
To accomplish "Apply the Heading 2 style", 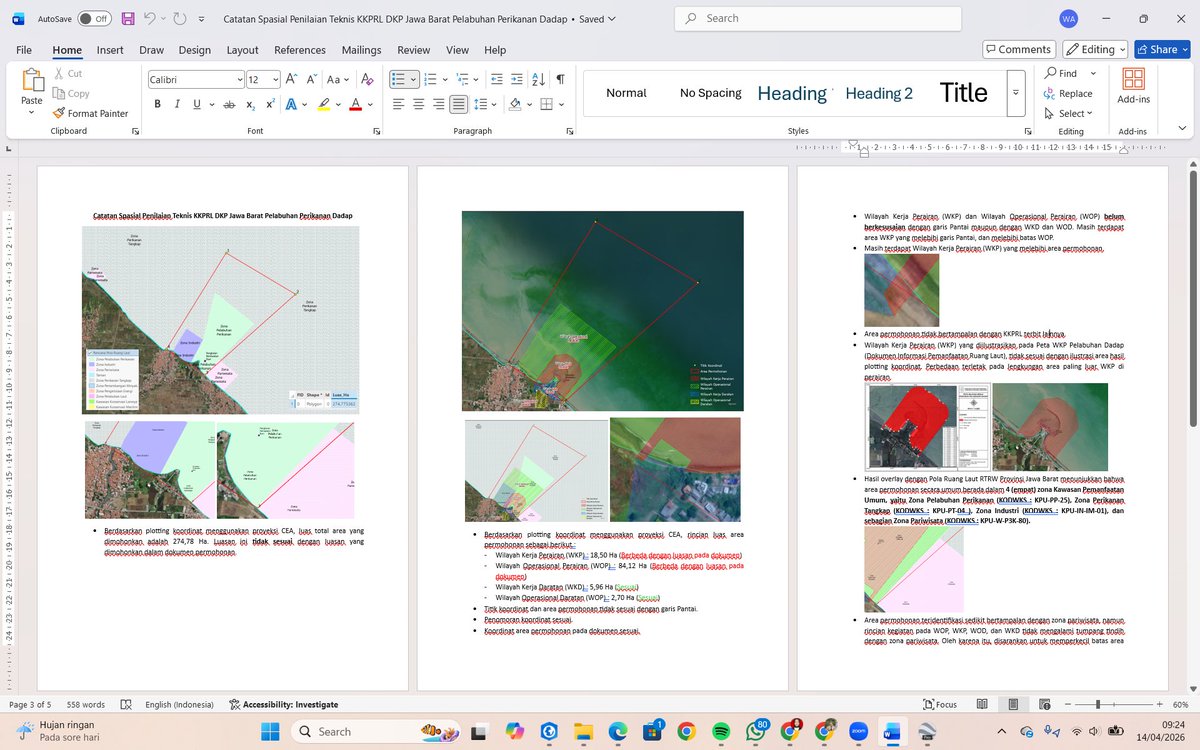I will [879, 93].
